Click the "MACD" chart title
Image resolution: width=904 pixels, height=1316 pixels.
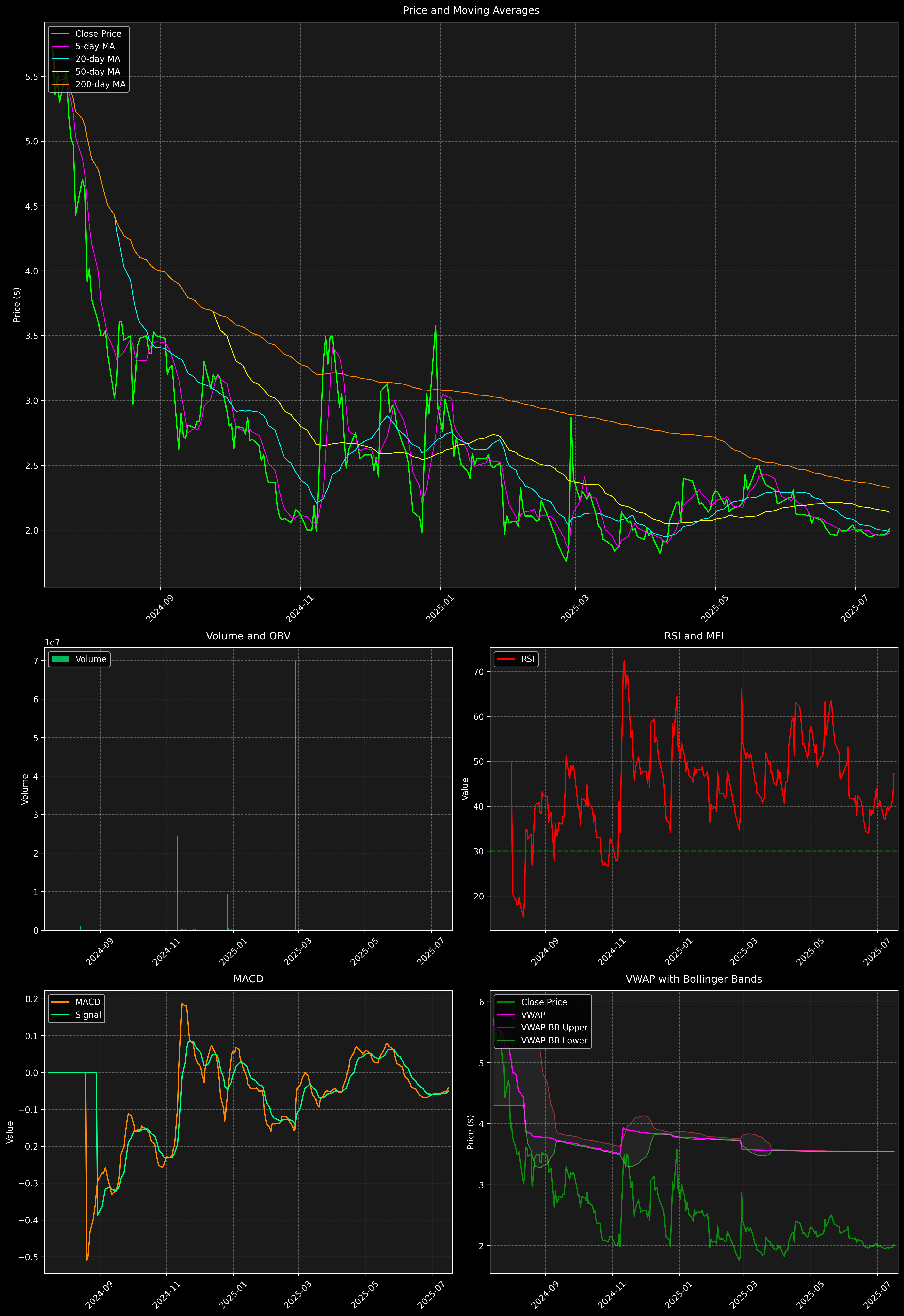pyautogui.click(x=248, y=979)
